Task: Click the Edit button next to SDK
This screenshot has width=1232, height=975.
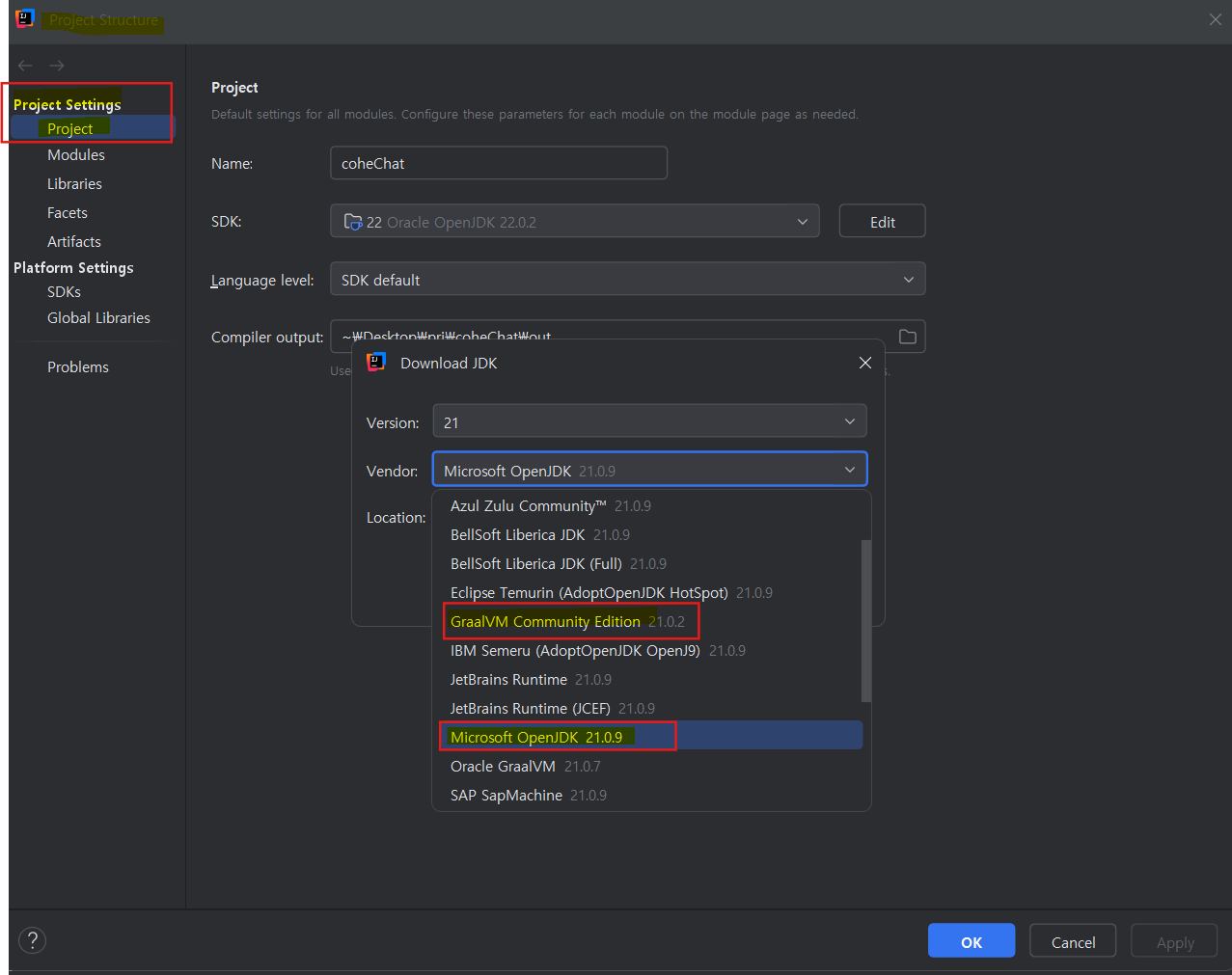Action: tap(883, 221)
